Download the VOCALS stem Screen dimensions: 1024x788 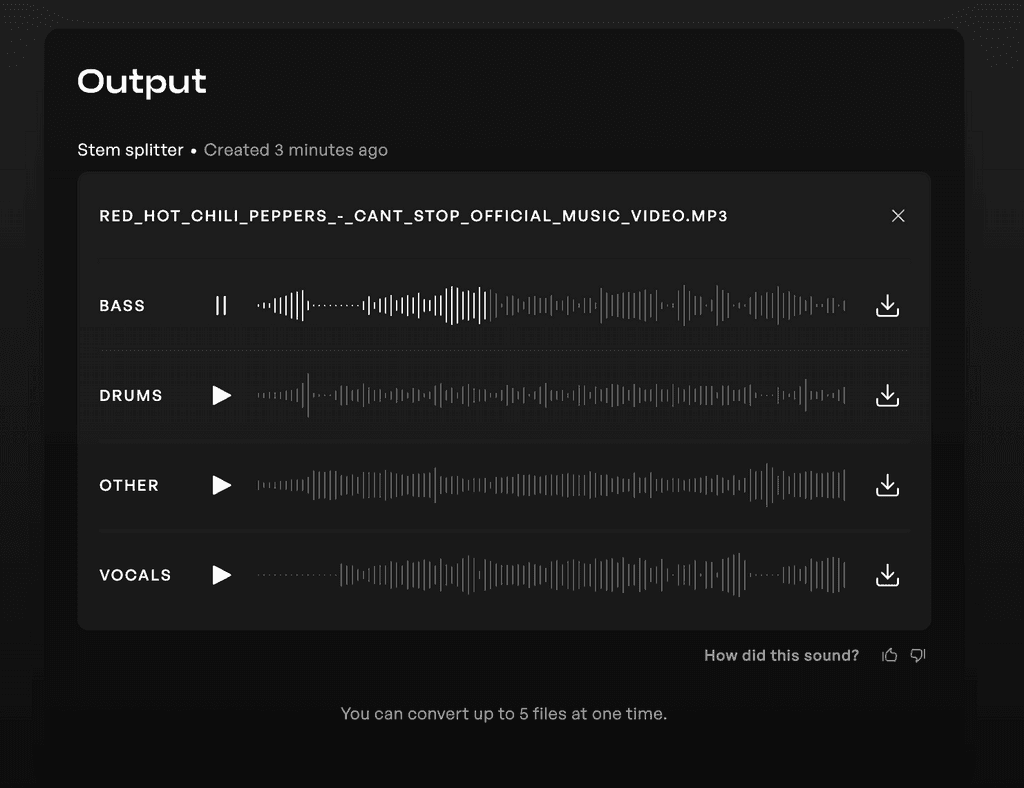pos(887,575)
